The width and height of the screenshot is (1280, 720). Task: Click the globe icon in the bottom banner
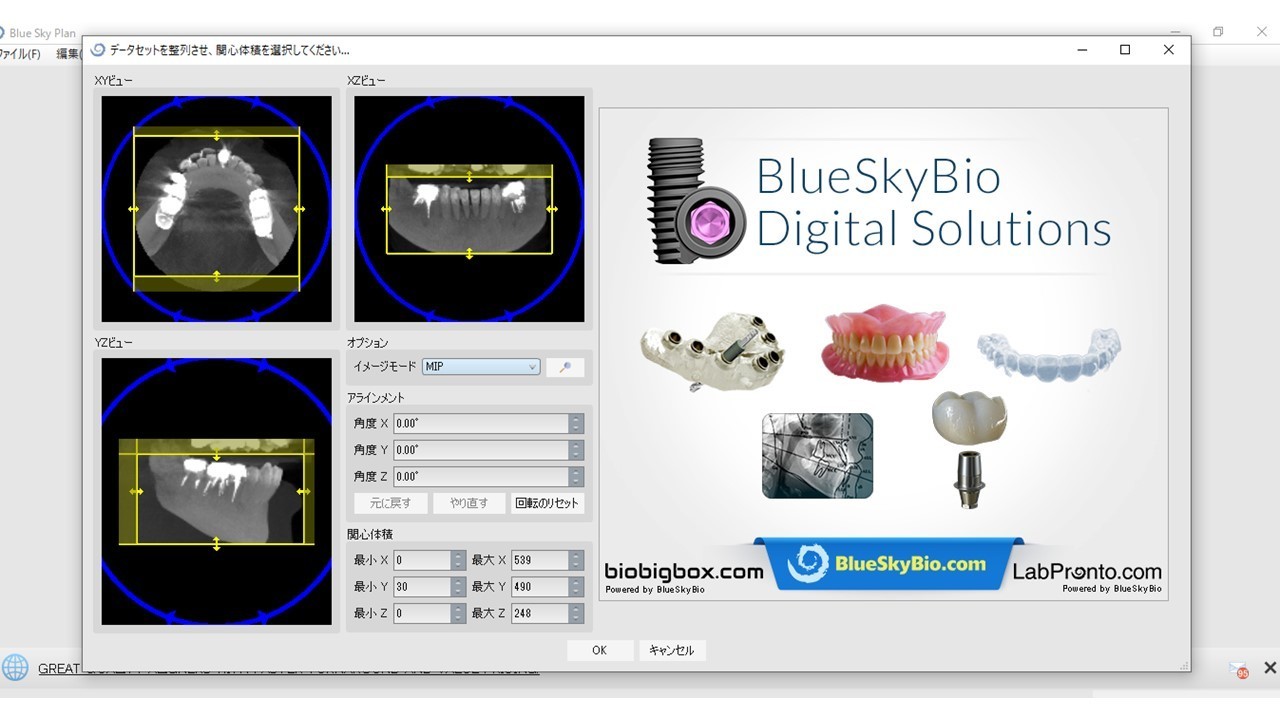(x=15, y=667)
